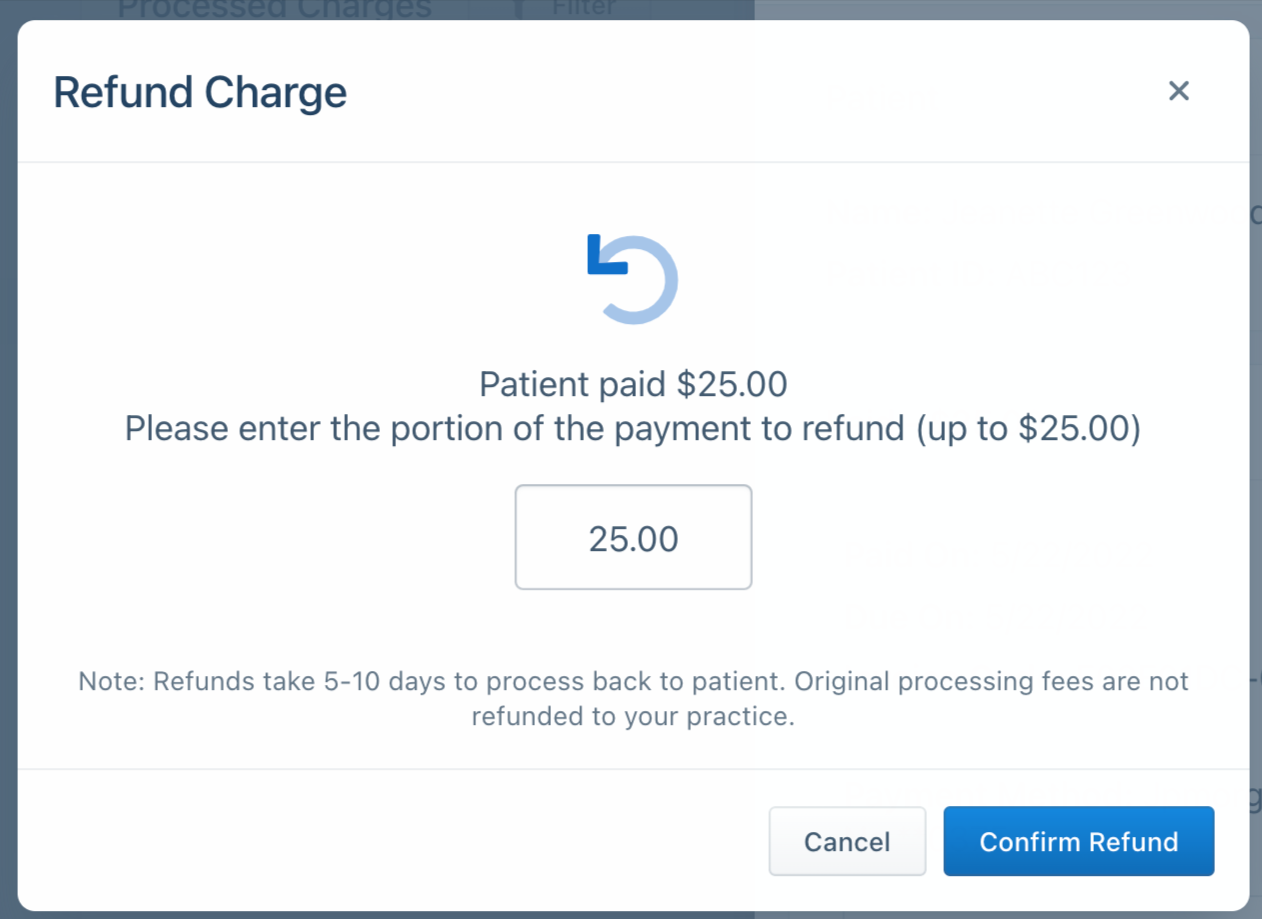1262x919 pixels.
Task: Close the Refund Charge dialog with X
Action: click(x=1179, y=91)
